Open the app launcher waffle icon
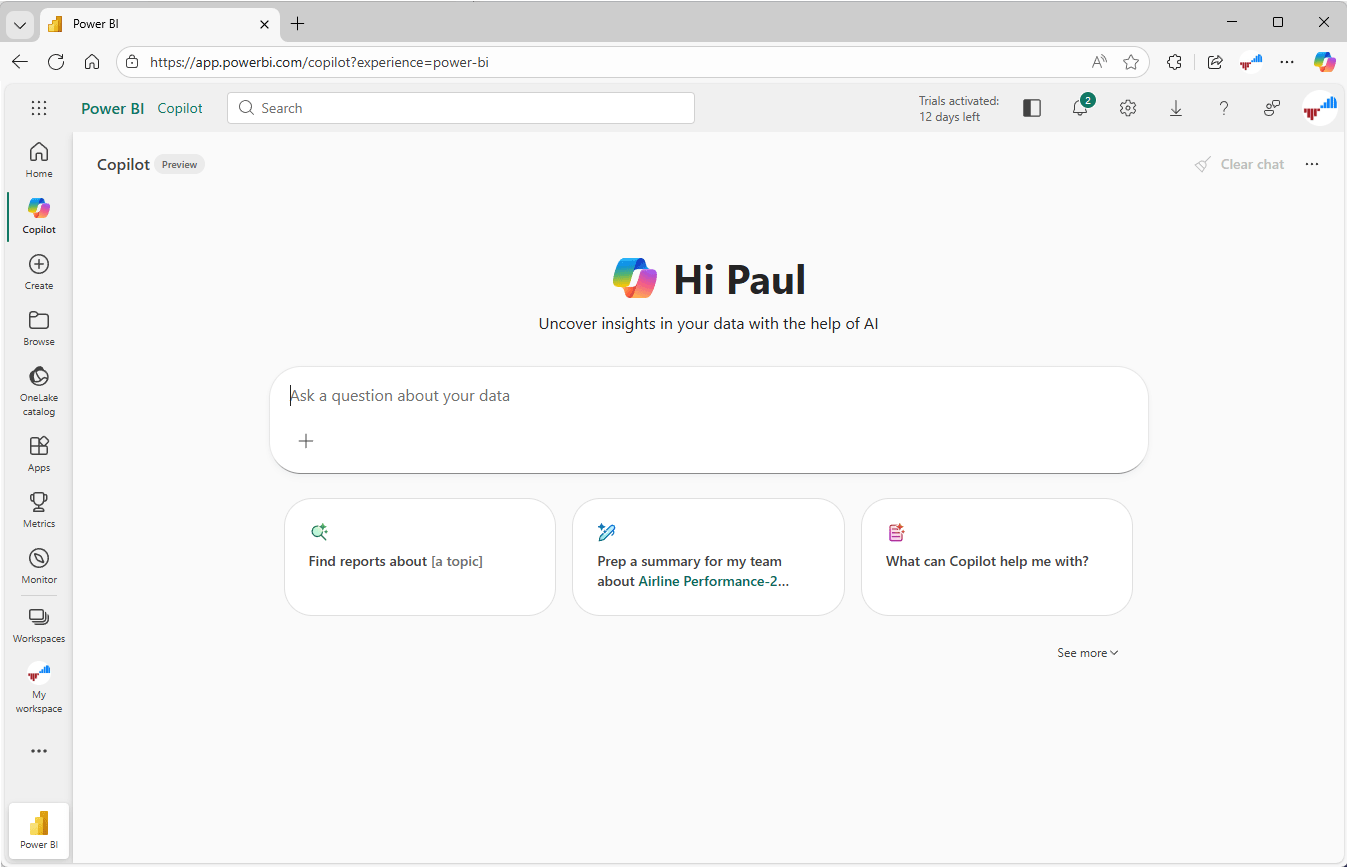The width and height of the screenshot is (1347, 867). [x=39, y=108]
